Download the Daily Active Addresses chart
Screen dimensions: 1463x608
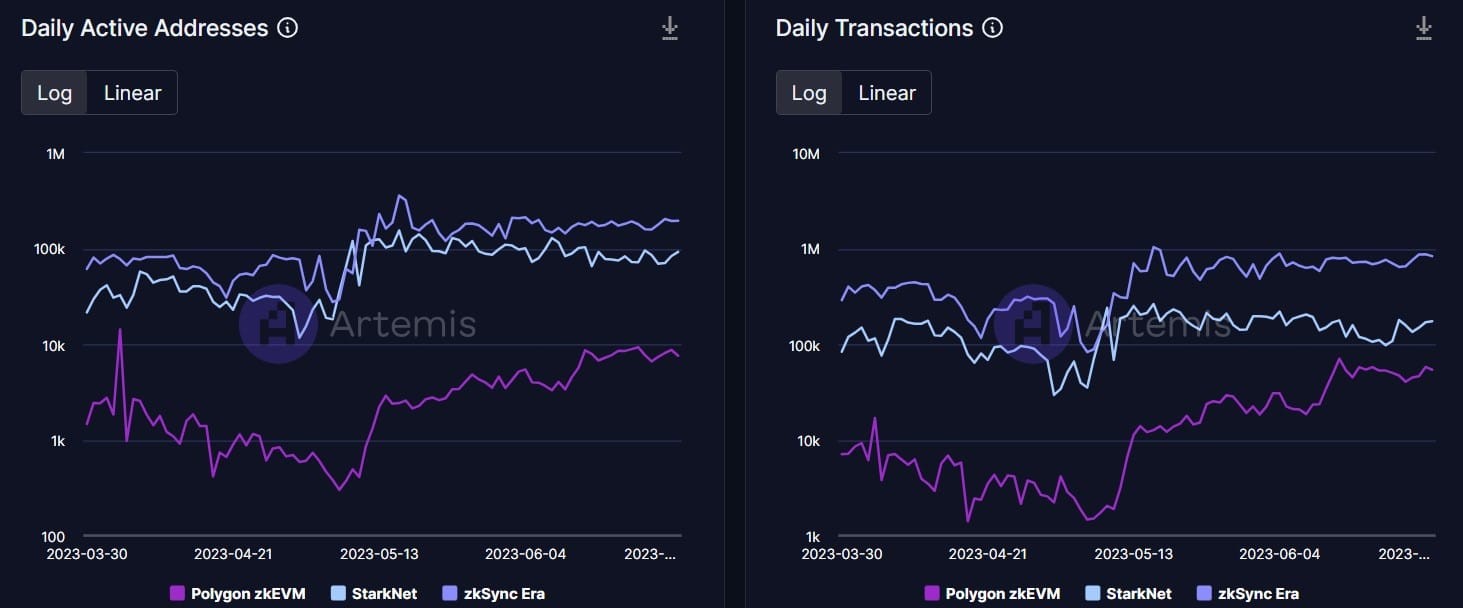pos(670,28)
